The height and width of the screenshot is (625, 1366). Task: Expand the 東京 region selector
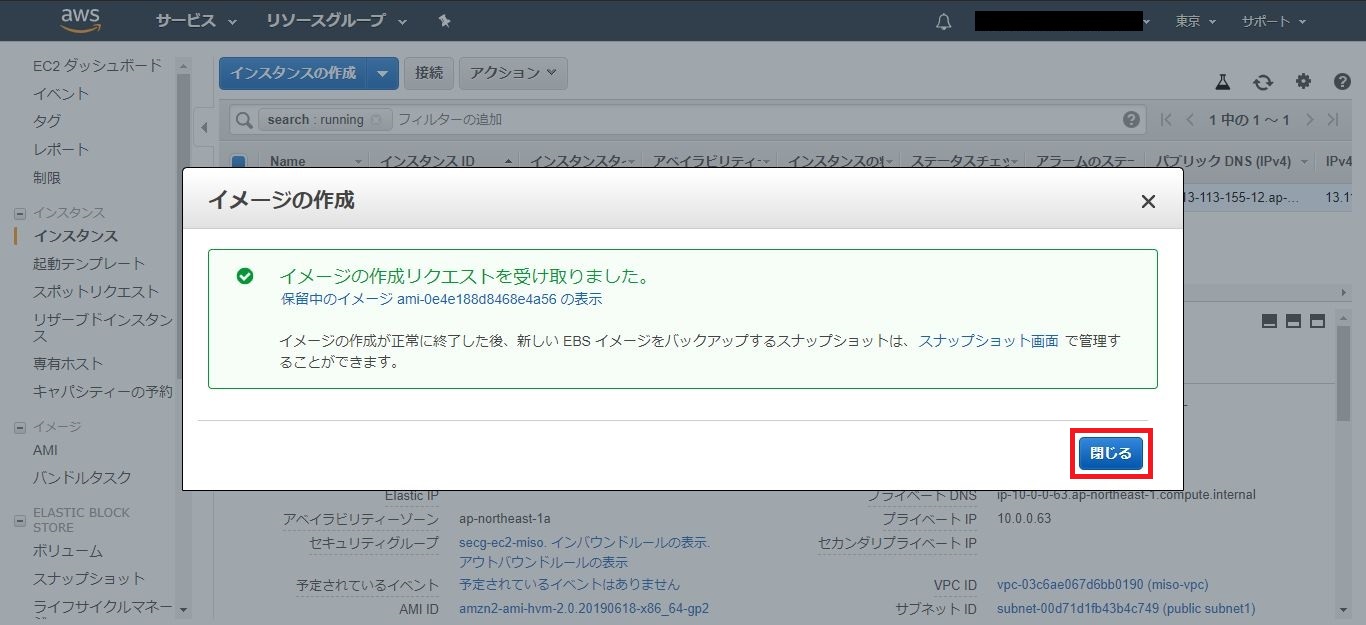coord(1195,21)
